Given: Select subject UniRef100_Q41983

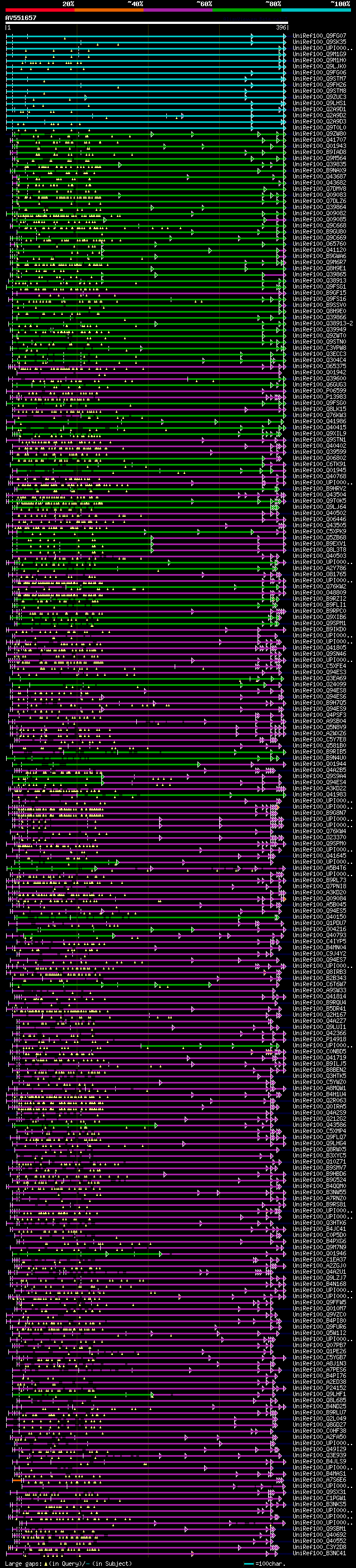Looking at the screenshot, I should [x=319, y=794].
